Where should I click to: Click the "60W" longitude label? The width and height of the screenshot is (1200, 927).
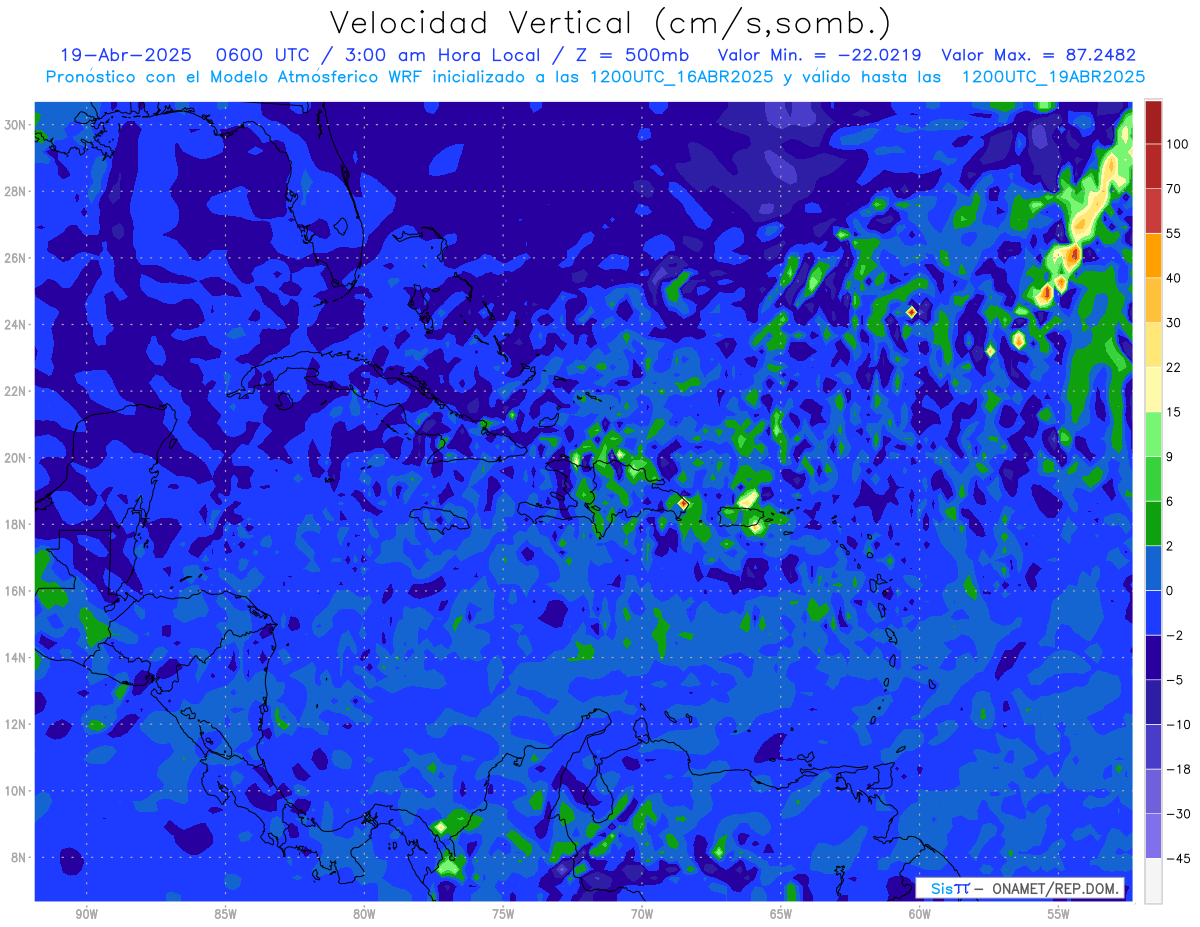click(x=920, y=914)
